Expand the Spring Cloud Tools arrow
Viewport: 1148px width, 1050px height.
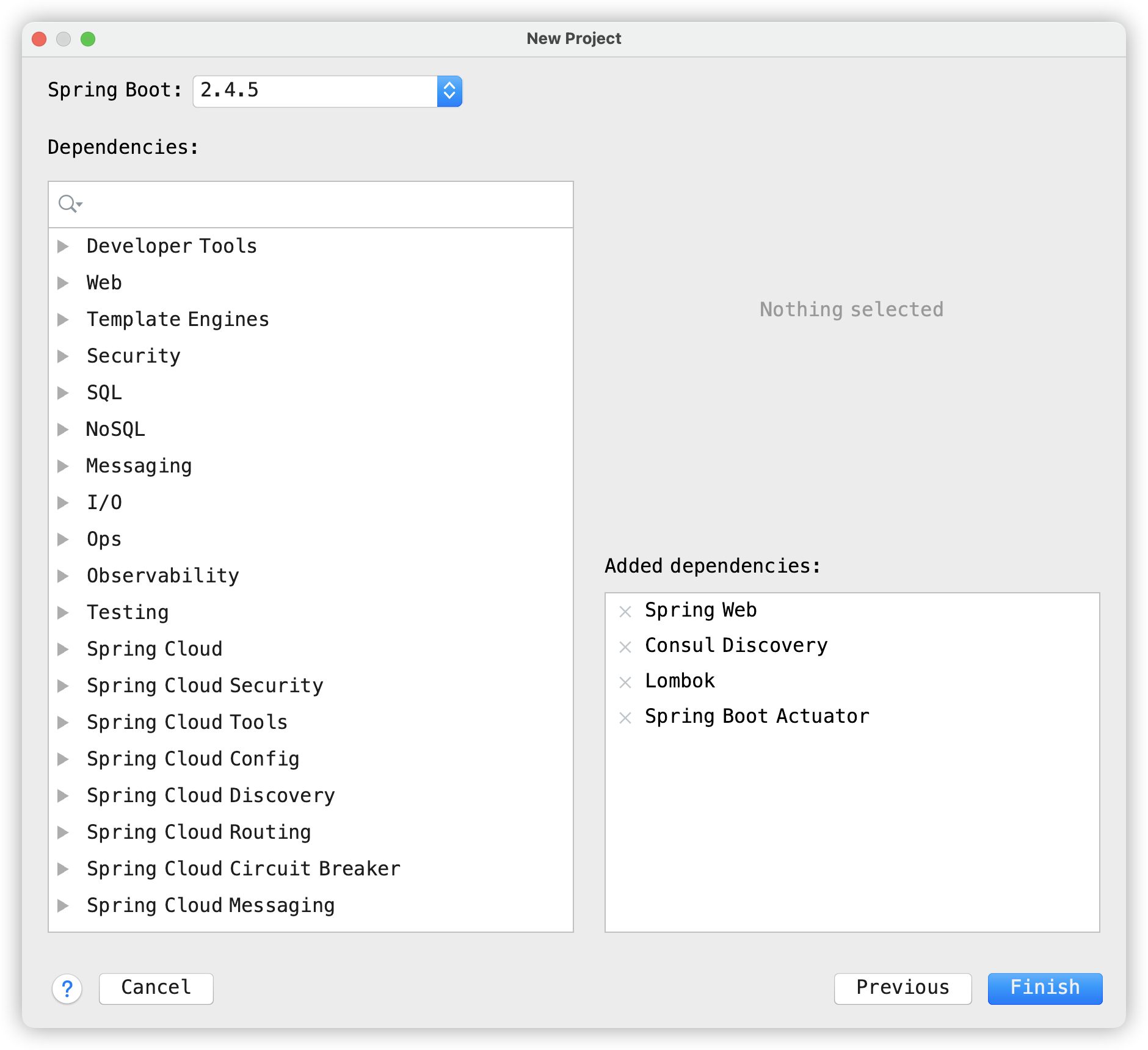[x=63, y=722]
